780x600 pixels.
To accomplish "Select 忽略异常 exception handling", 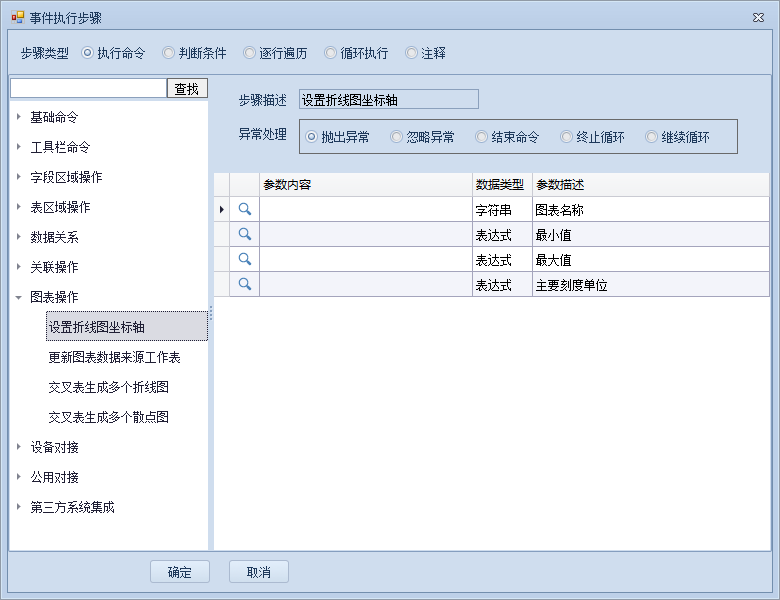I will (x=397, y=137).
